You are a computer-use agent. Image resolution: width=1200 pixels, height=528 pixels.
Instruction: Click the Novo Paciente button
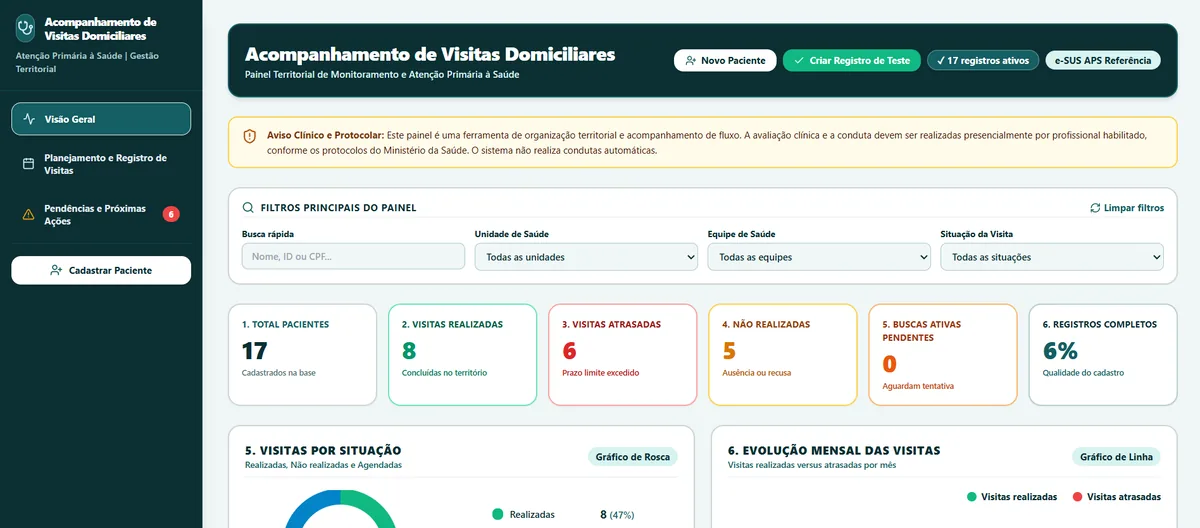(x=725, y=61)
